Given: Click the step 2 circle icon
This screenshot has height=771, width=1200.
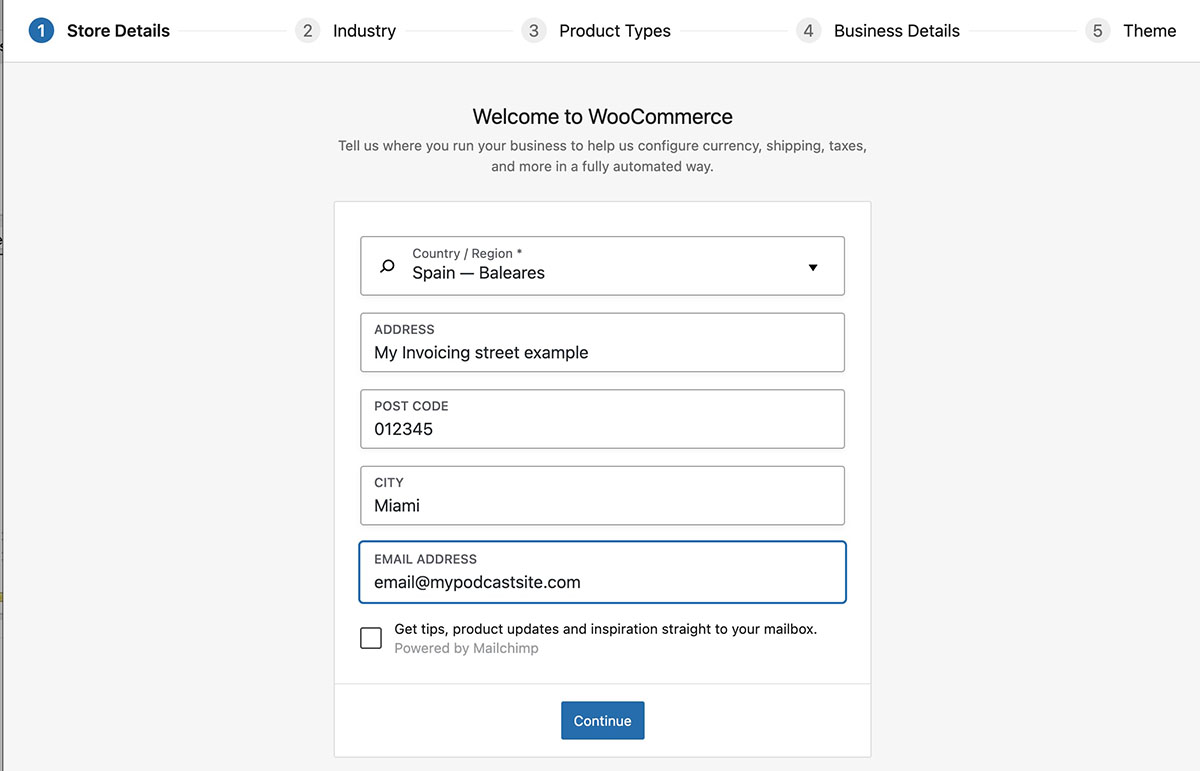Looking at the screenshot, I should pyautogui.click(x=307, y=31).
